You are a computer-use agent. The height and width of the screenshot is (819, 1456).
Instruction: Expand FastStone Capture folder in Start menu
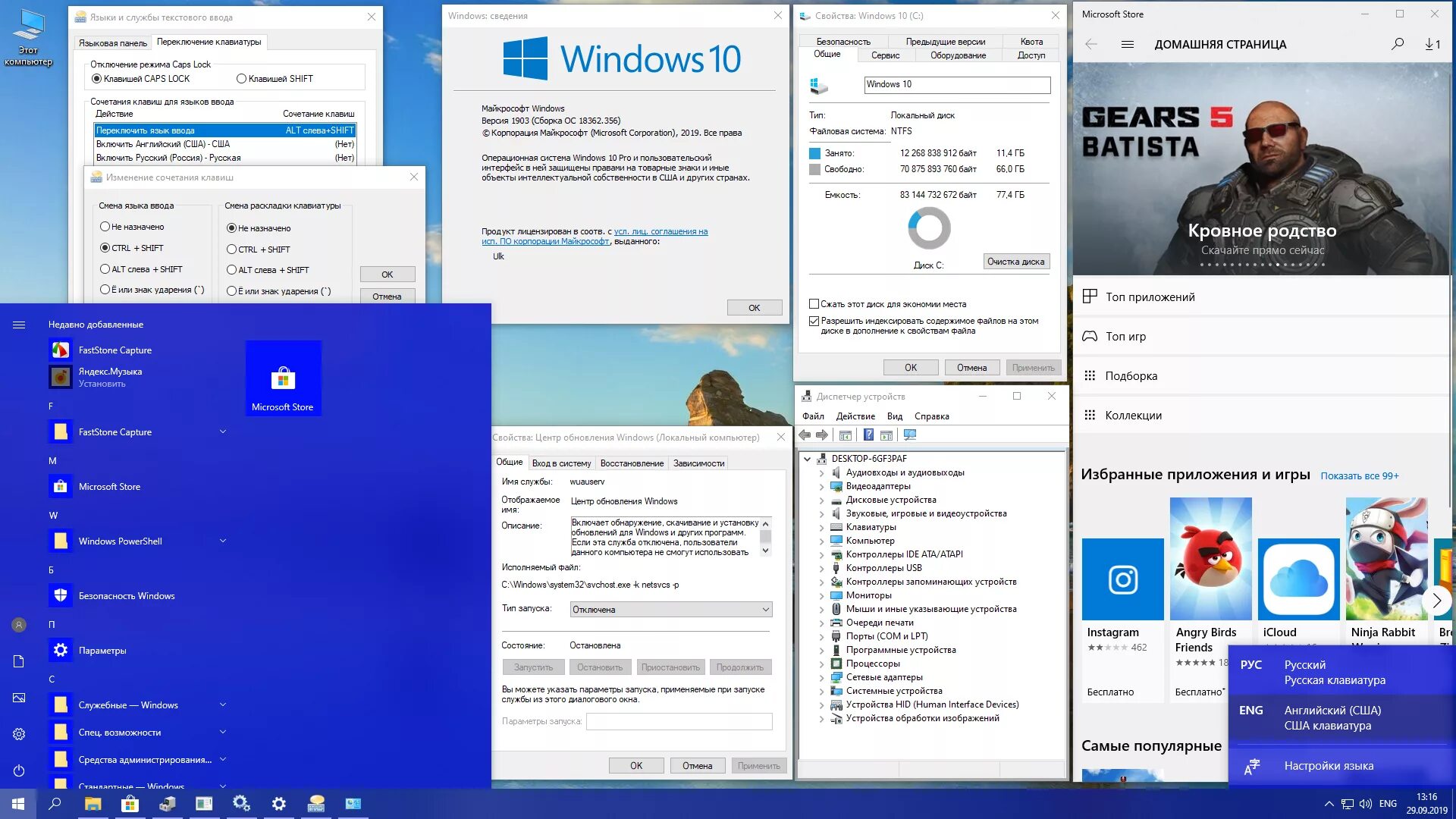coord(223,431)
